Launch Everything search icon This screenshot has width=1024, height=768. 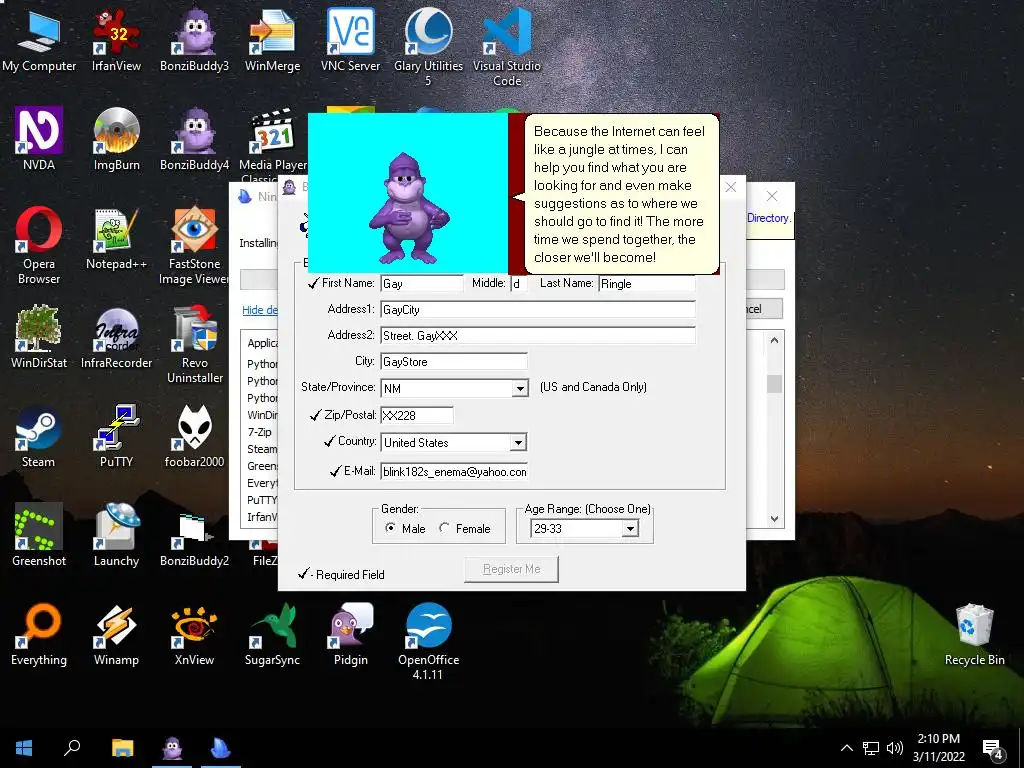coord(39,633)
